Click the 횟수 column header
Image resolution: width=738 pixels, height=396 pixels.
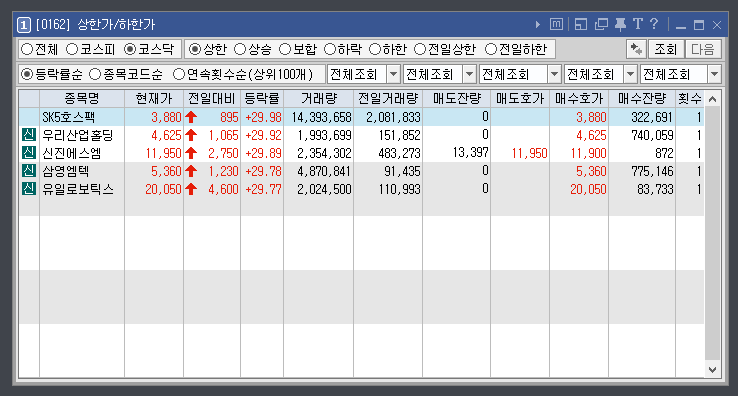(x=690, y=98)
